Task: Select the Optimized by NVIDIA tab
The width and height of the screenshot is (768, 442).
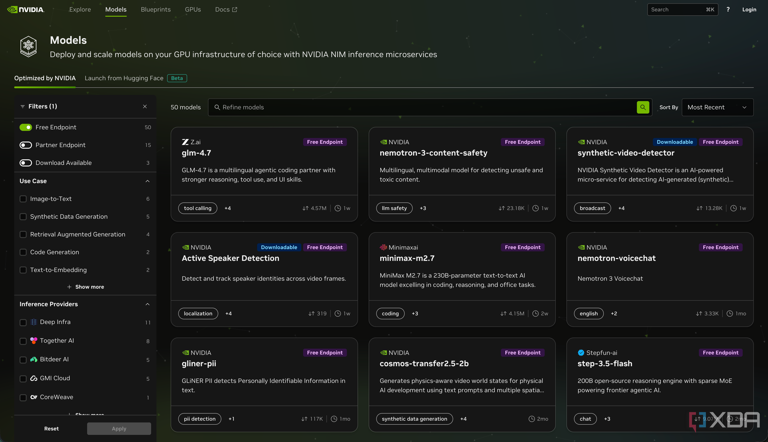Action: [45, 78]
